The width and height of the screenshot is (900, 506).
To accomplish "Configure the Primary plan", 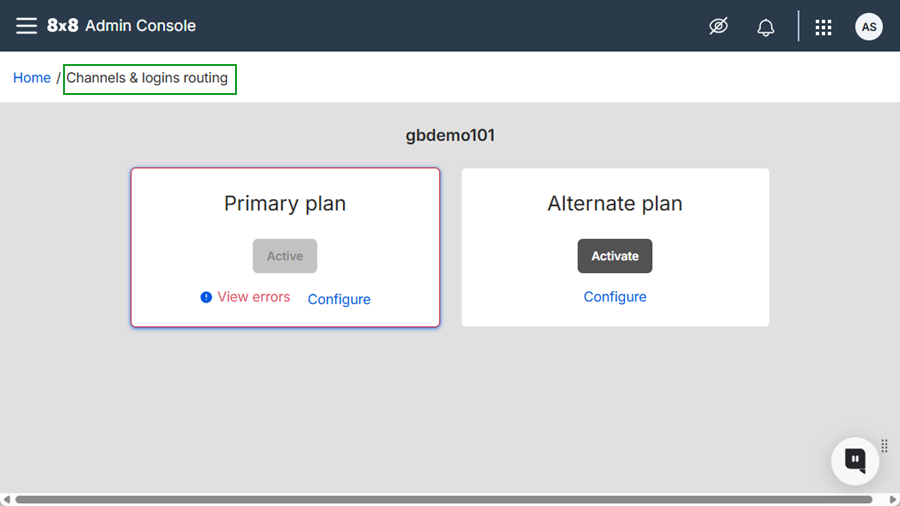I will point(339,299).
